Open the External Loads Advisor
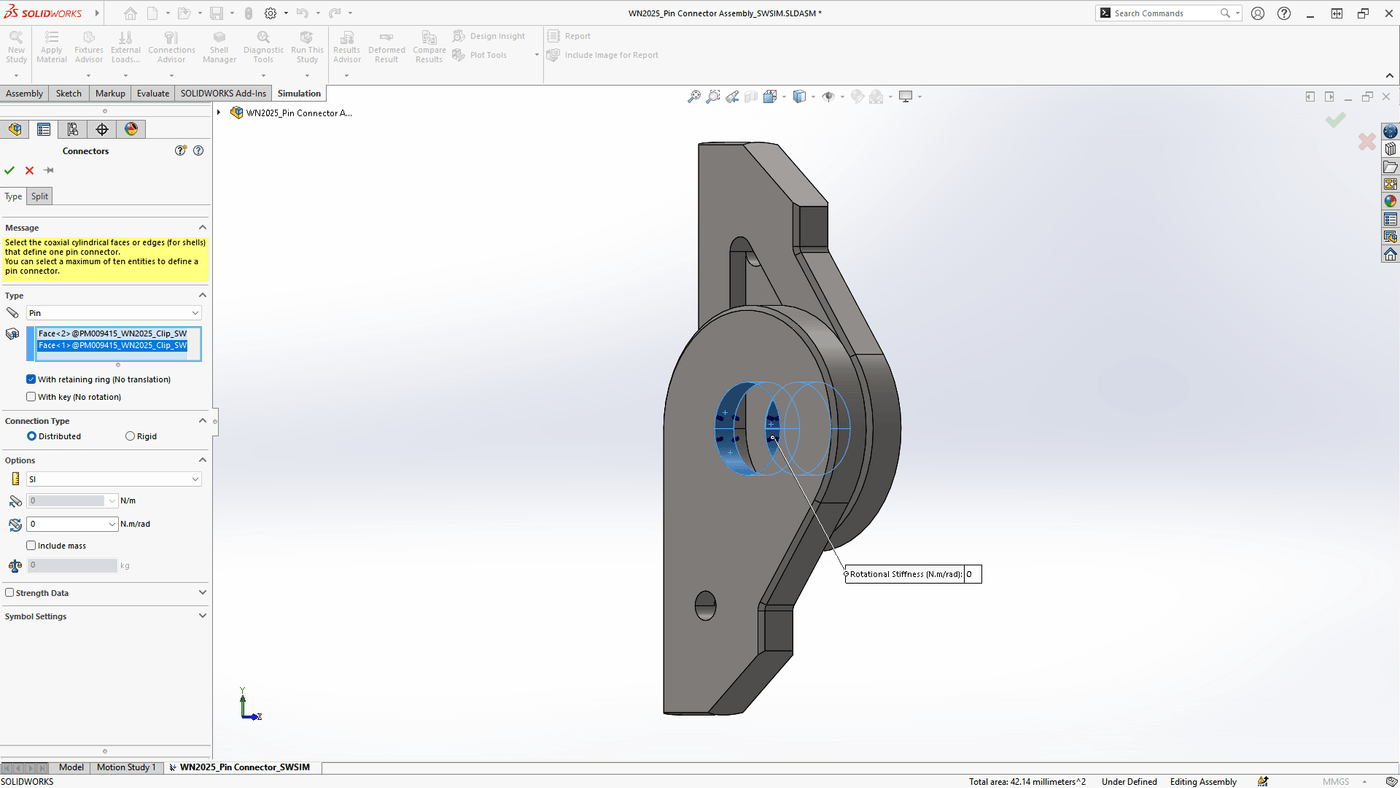 [124, 45]
